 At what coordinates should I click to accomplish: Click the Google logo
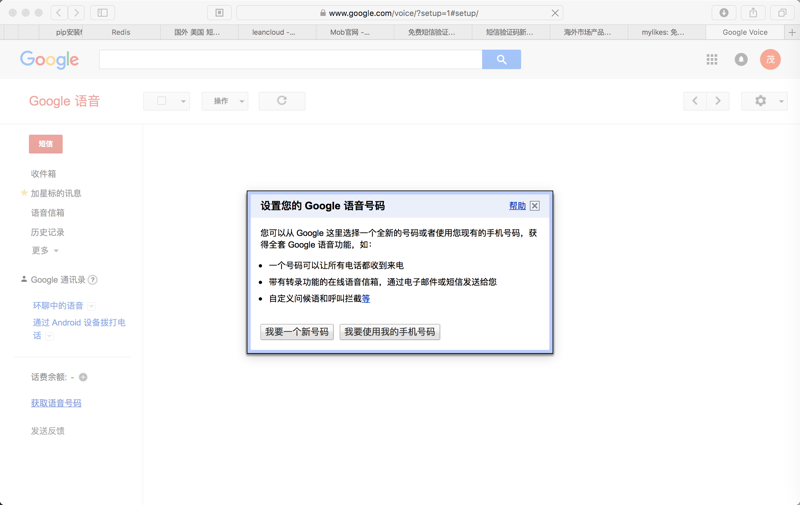coord(49,60)
